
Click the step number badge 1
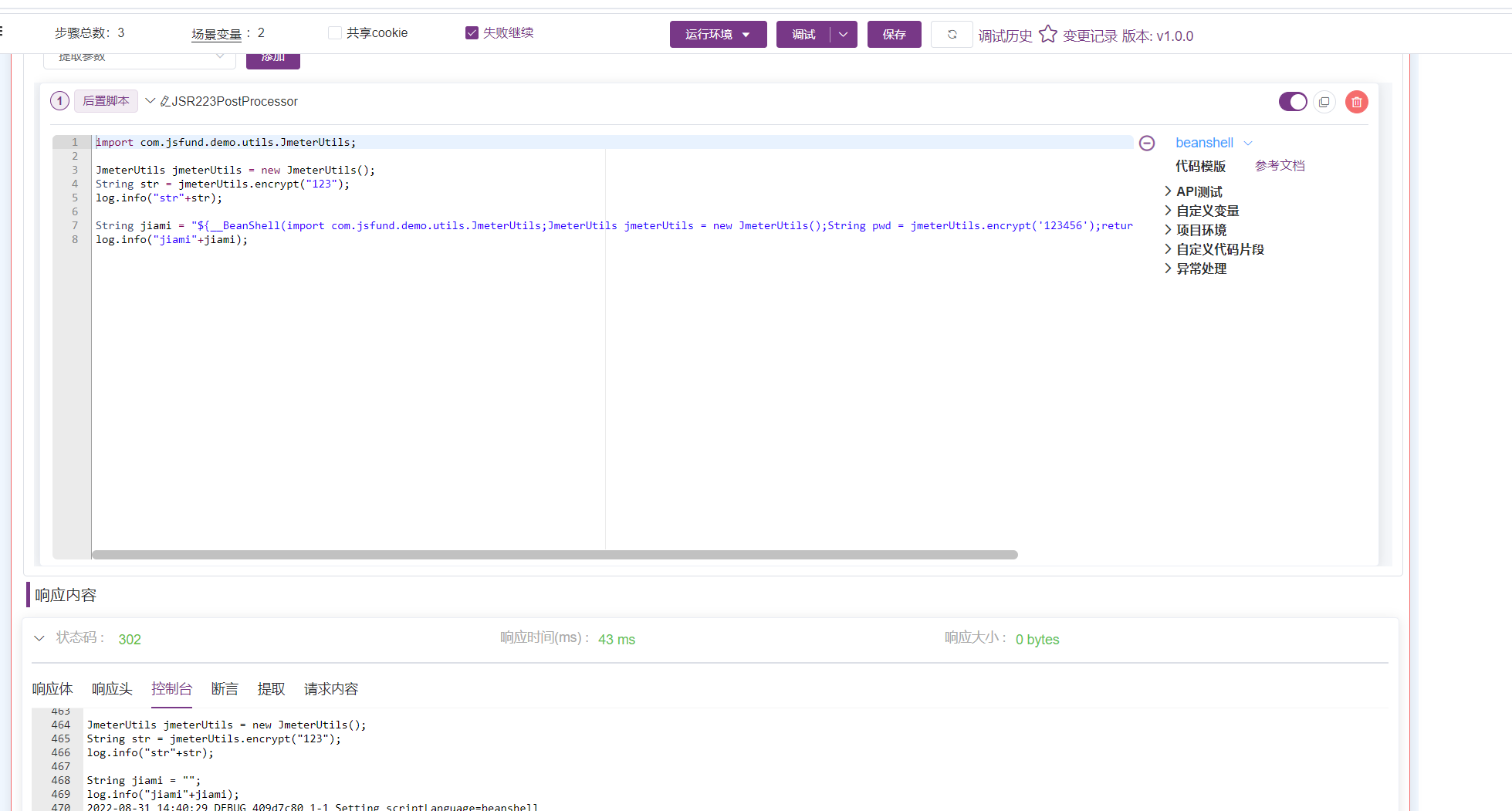(59, 100)
